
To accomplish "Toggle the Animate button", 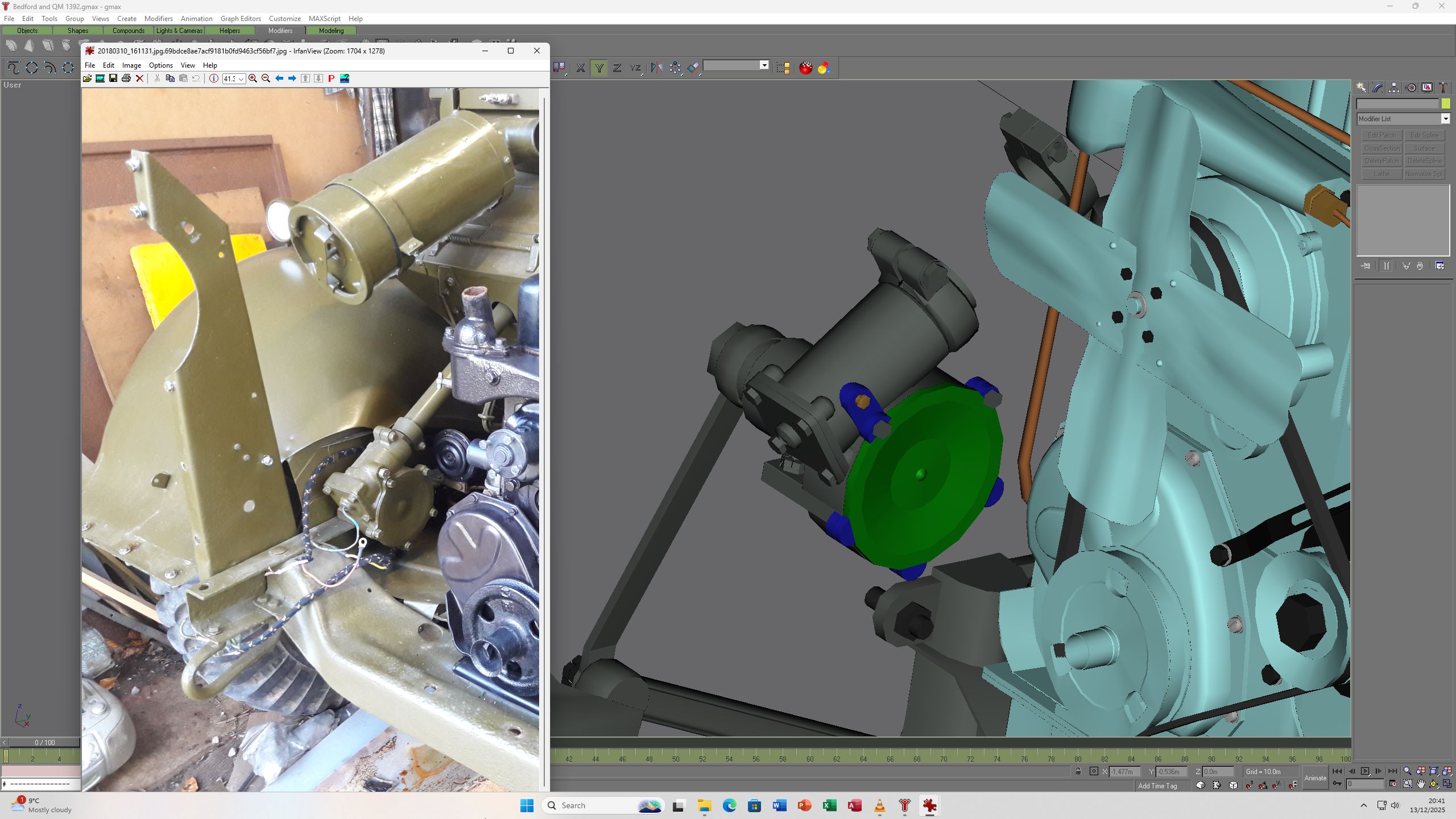I will click(1316, 777).
